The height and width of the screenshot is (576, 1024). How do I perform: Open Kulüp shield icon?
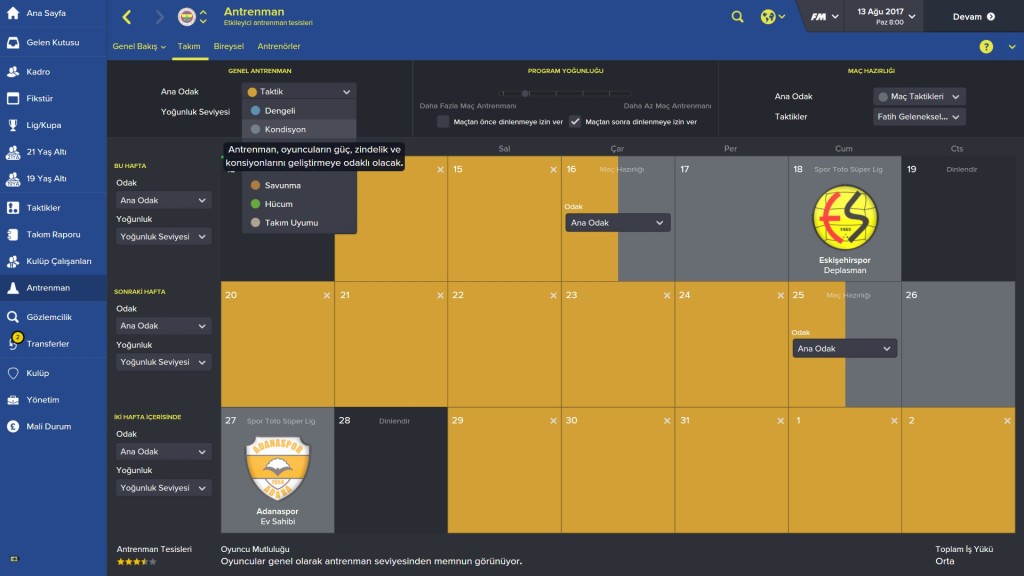(x=13, y=373)
